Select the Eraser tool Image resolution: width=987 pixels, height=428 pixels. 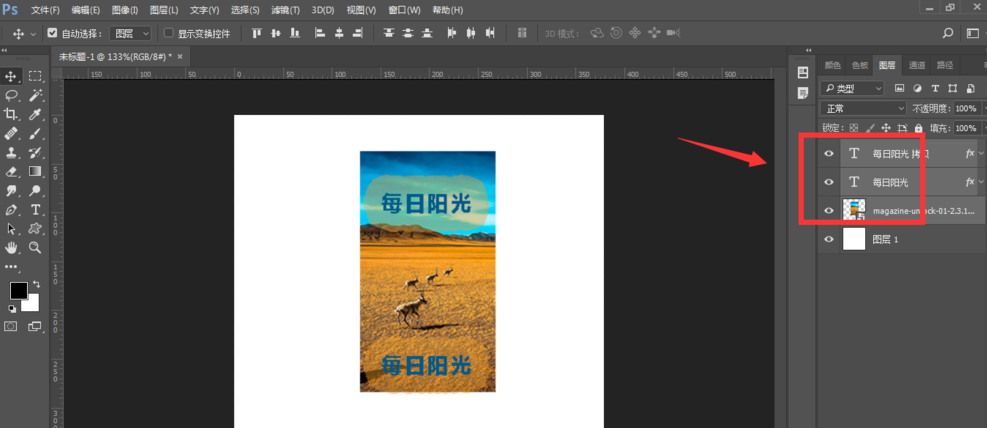pyautogui.click(x=11, y=172)
